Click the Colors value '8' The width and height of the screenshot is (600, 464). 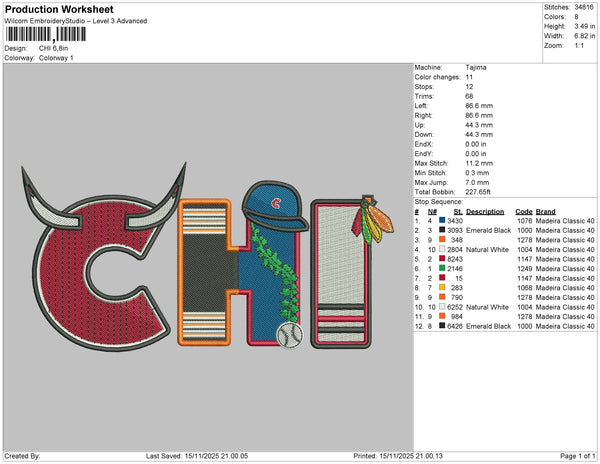[x=576, y=17]
